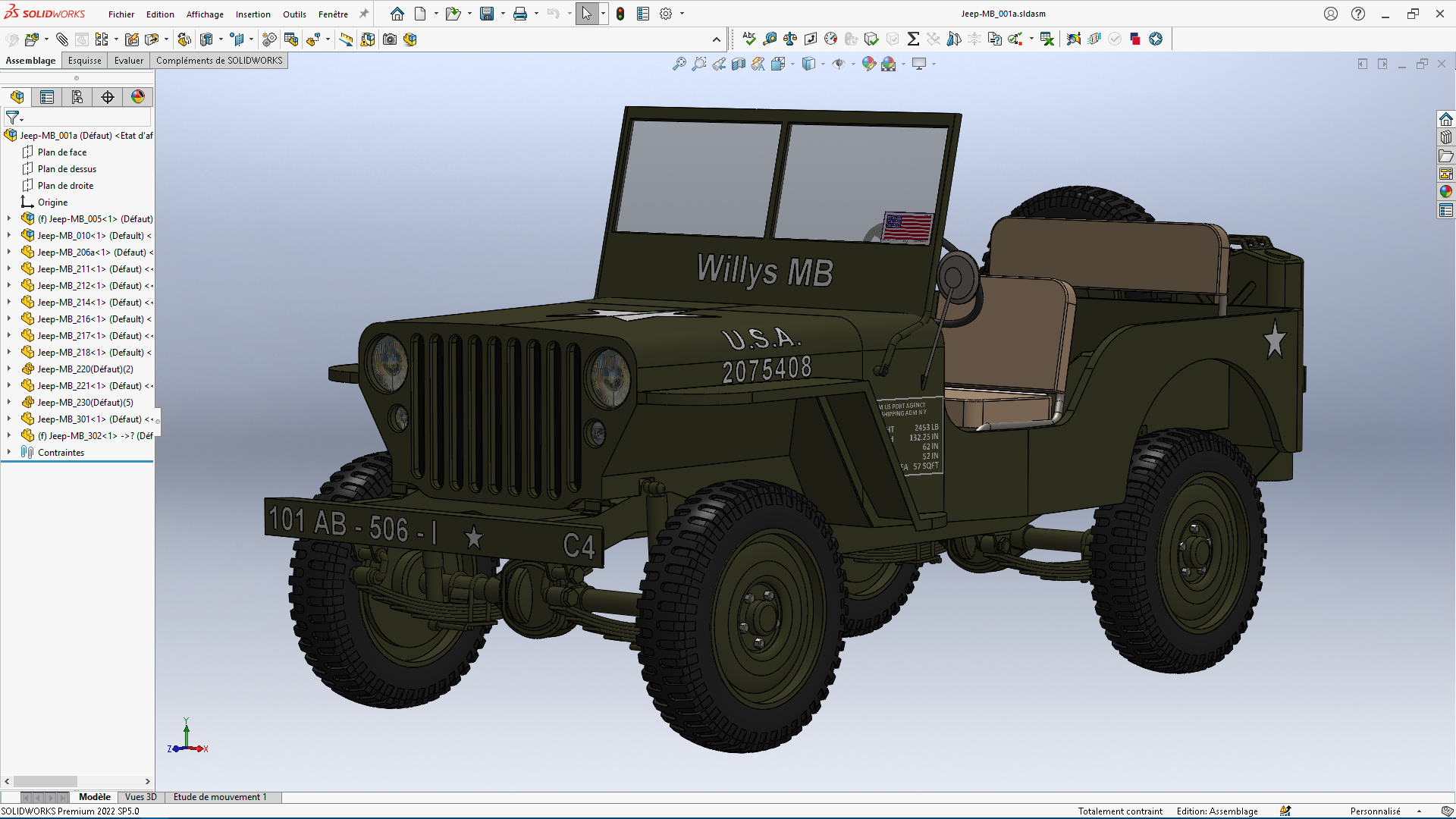Expand the Jeep-MB_005<1> tree node
1456x819 pixels.
(9, 218)
